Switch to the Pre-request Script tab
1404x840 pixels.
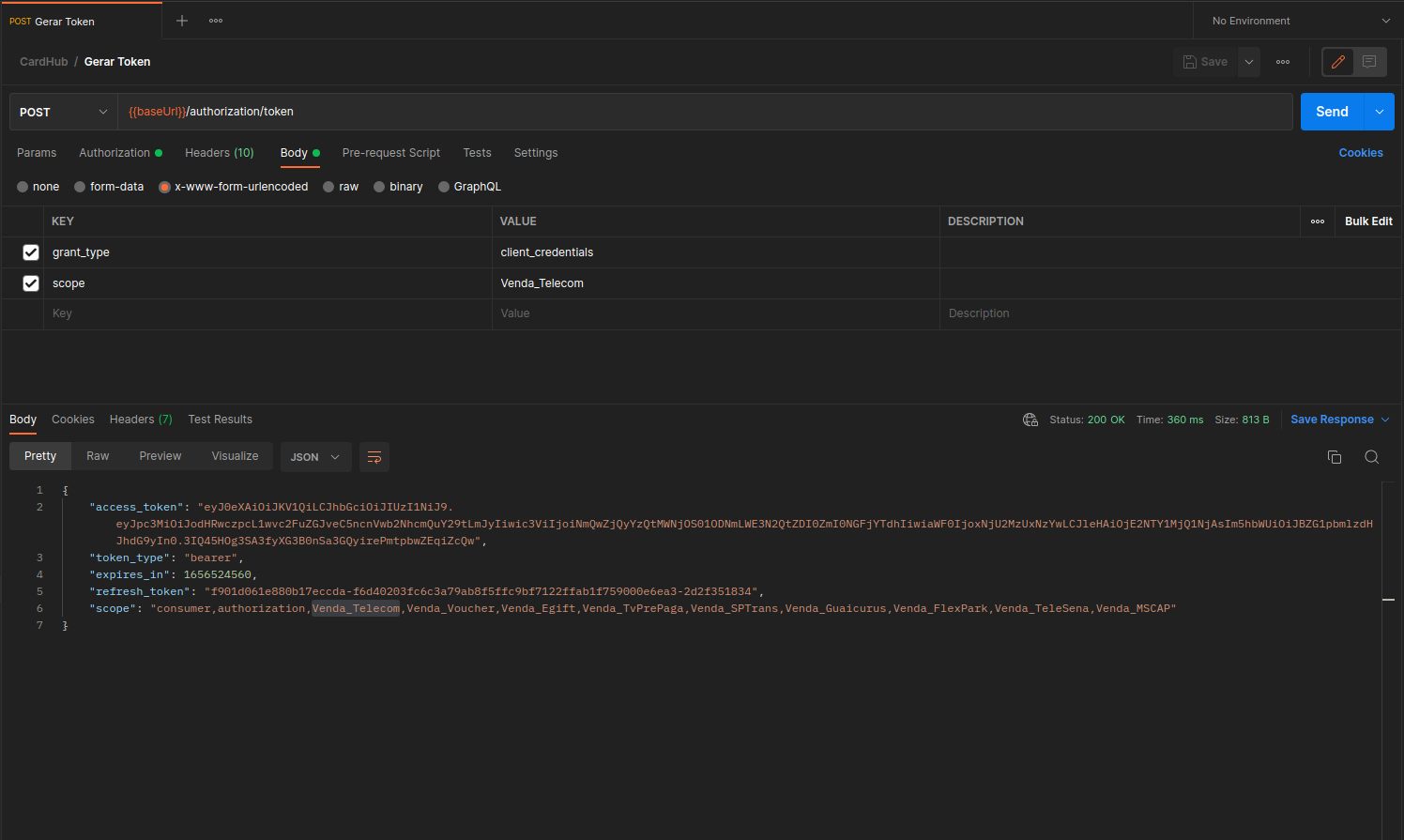[390, 153]
